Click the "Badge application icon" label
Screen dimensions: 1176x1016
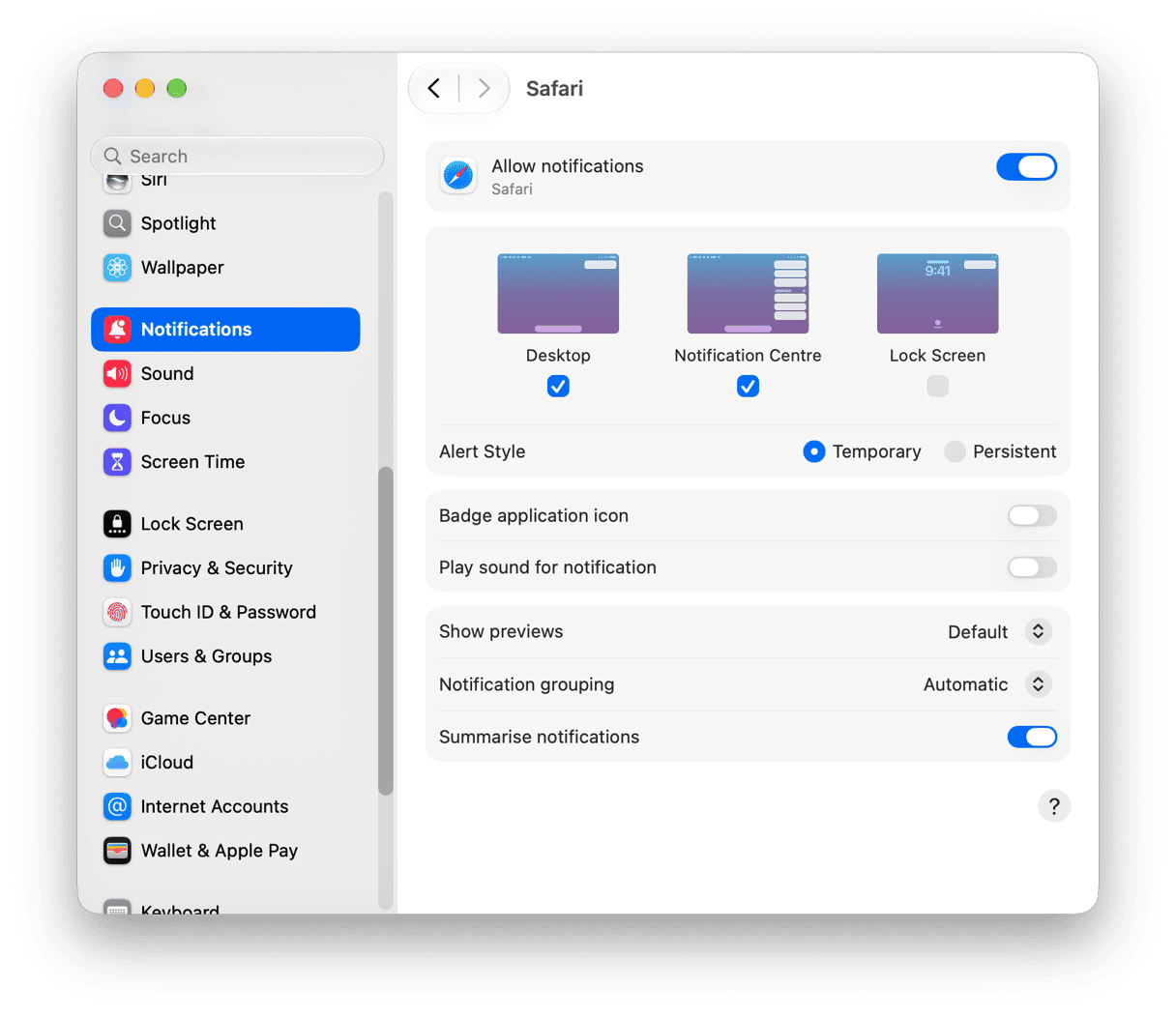point(534,516)
